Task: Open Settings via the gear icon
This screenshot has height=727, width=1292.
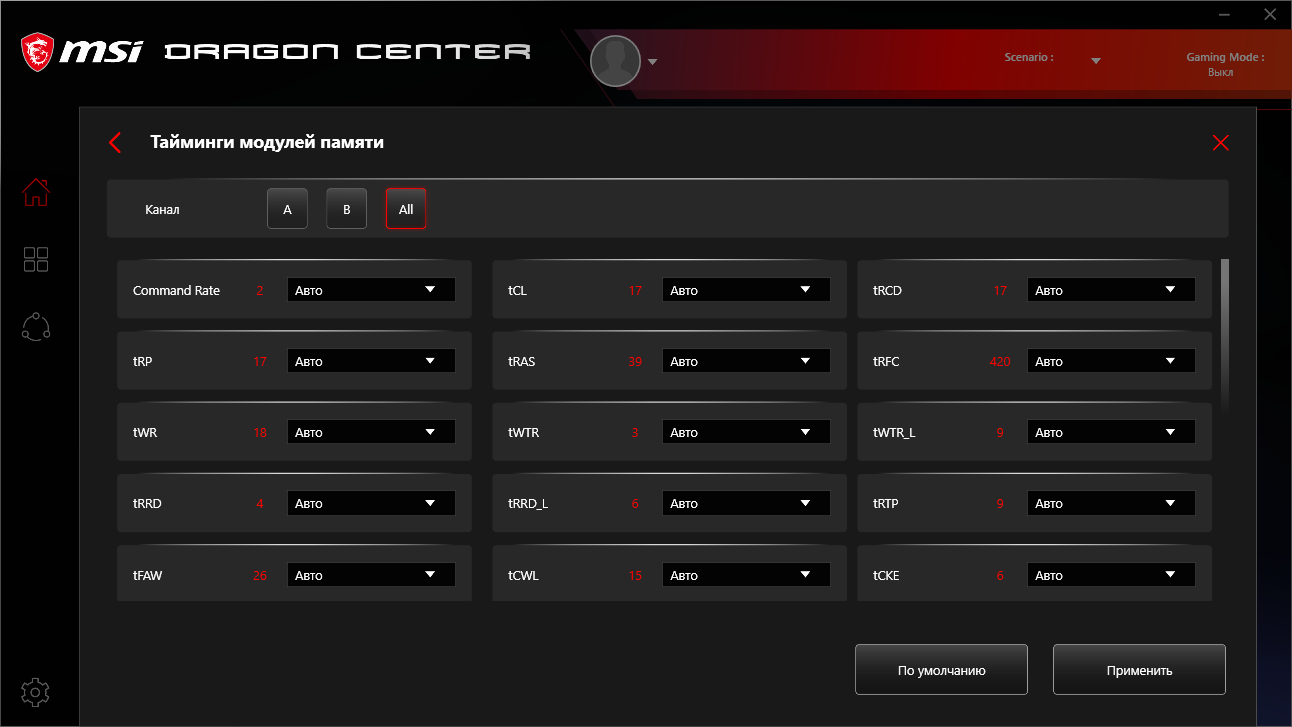Action: (x=36, y=692)
